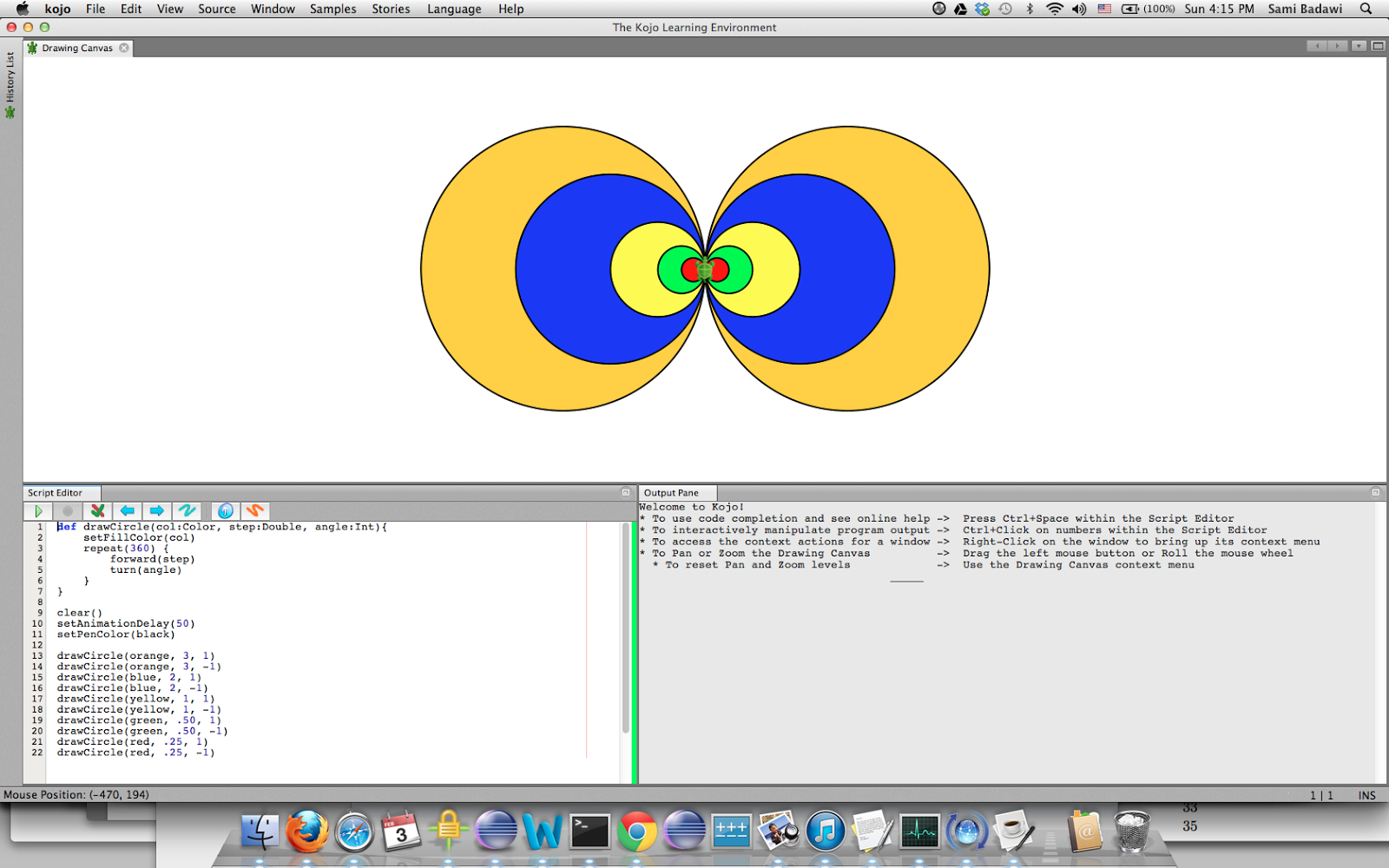Screen dimensions: 1389x868
Task: Click the gray Stop Script button
Action: [x=68, y=511]
